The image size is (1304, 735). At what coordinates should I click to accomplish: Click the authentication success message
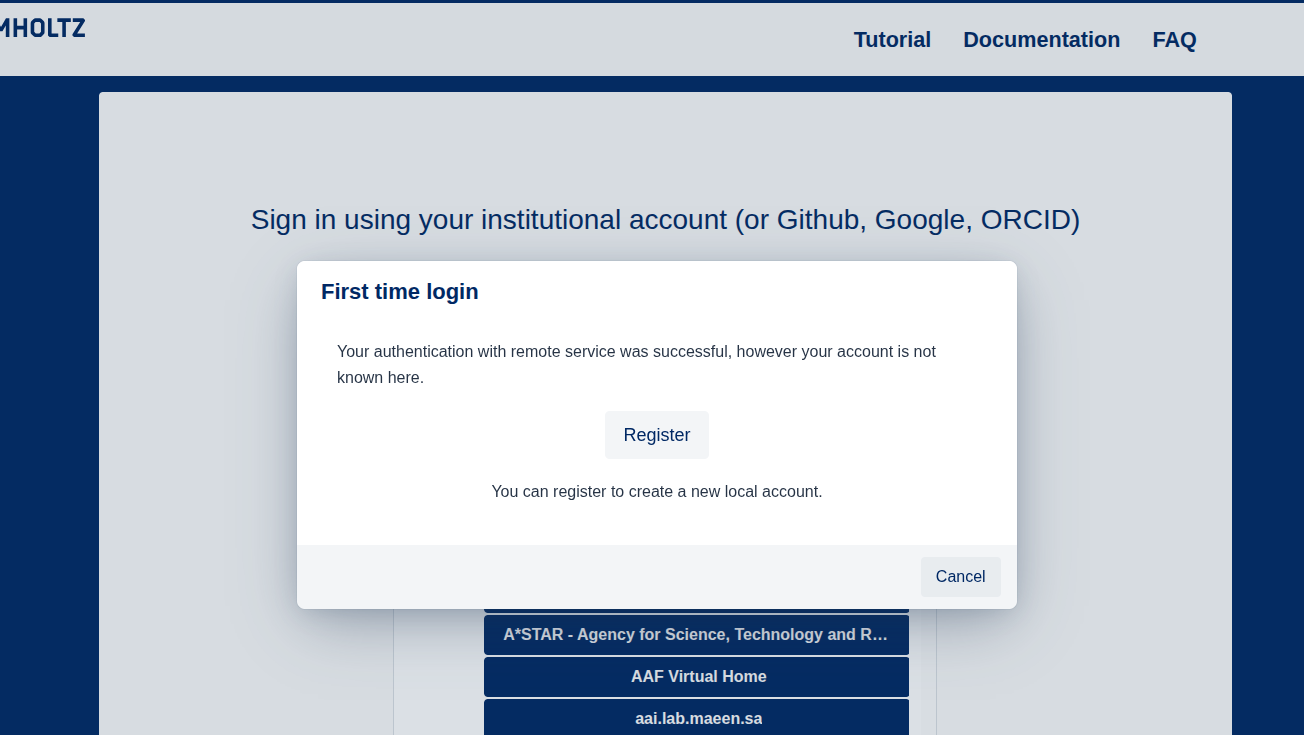click(636, 364)
